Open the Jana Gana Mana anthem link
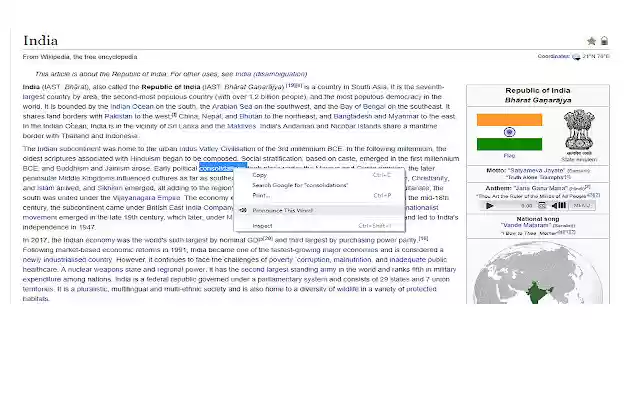The image size is (640, 400). [541, 188]
